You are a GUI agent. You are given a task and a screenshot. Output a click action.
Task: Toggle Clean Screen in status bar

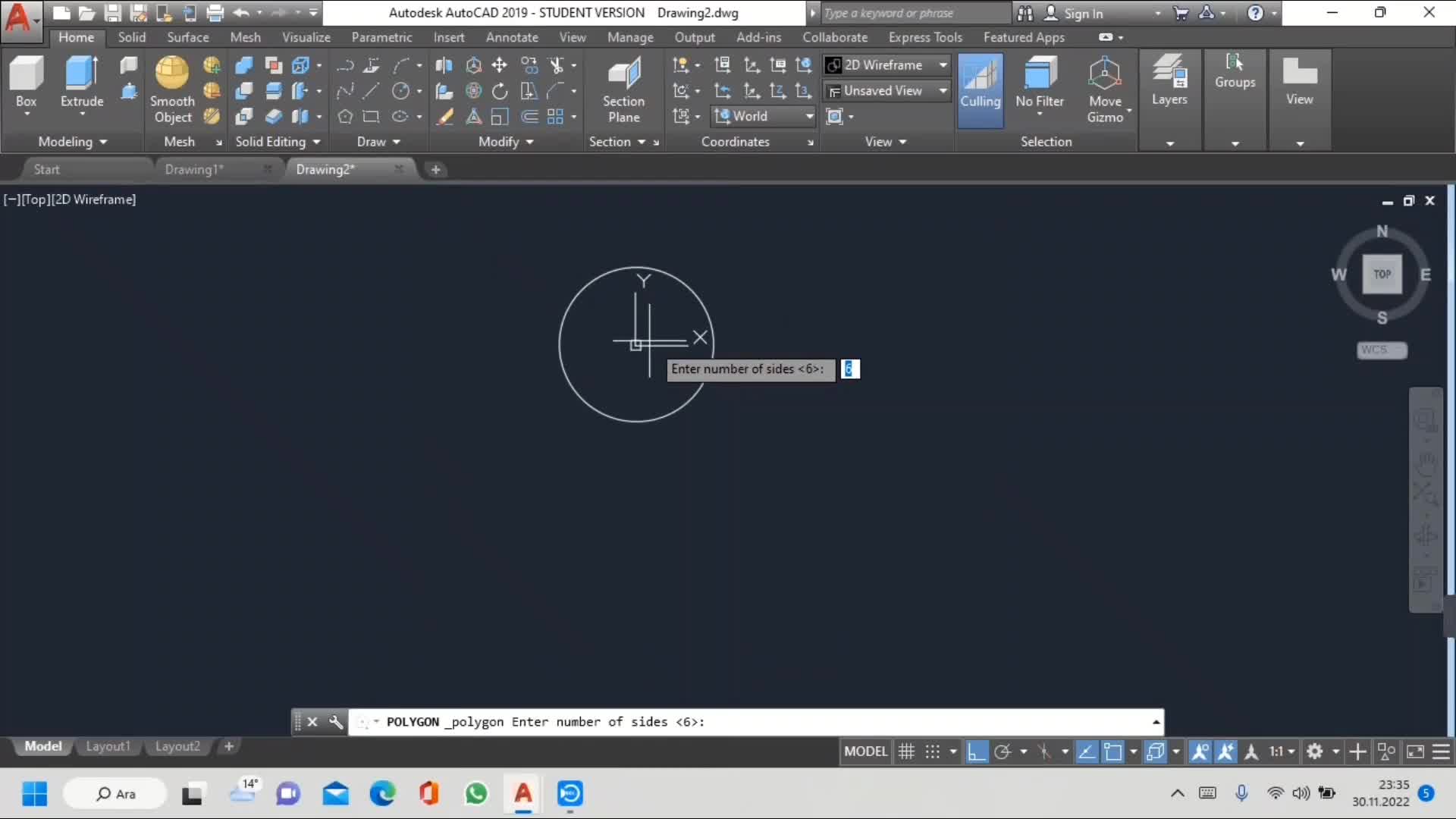[x=1415, y=752]
